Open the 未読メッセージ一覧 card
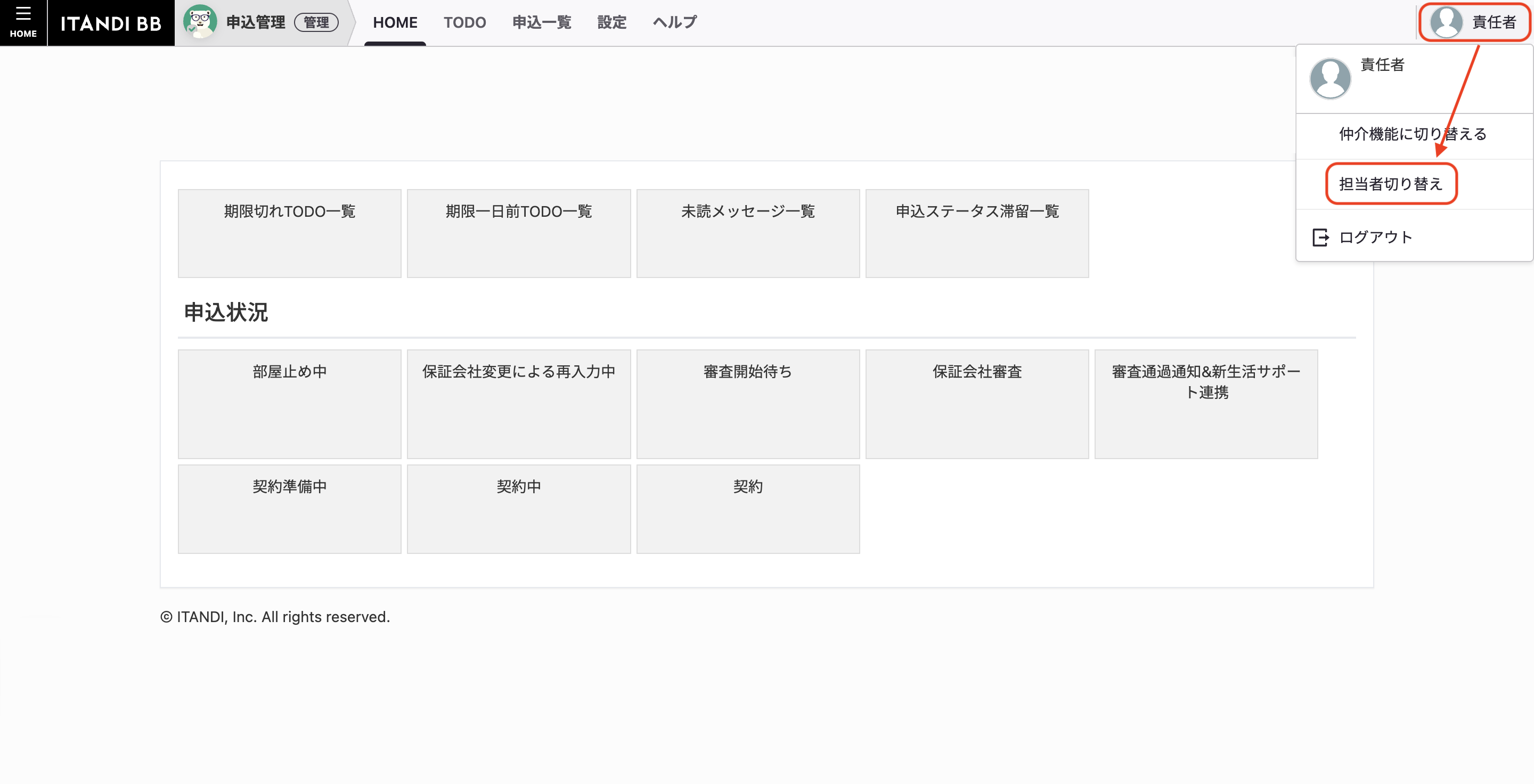The width and height of the screenshot is (1534, 784). [748, 233]
